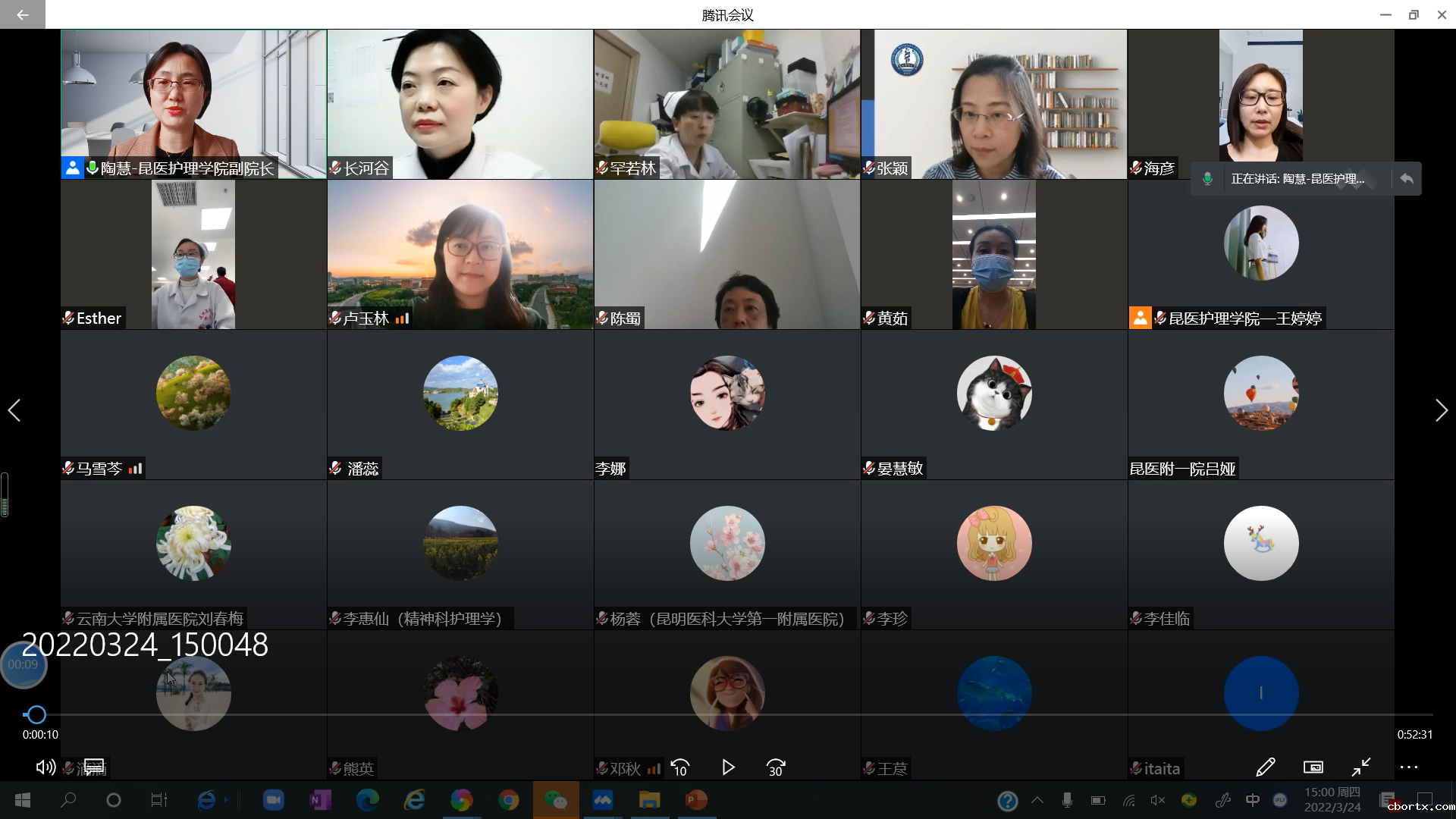The image size is (1456, 819).
Task: Click the 00:09 circular timer overlay
Action: (24, 665)
